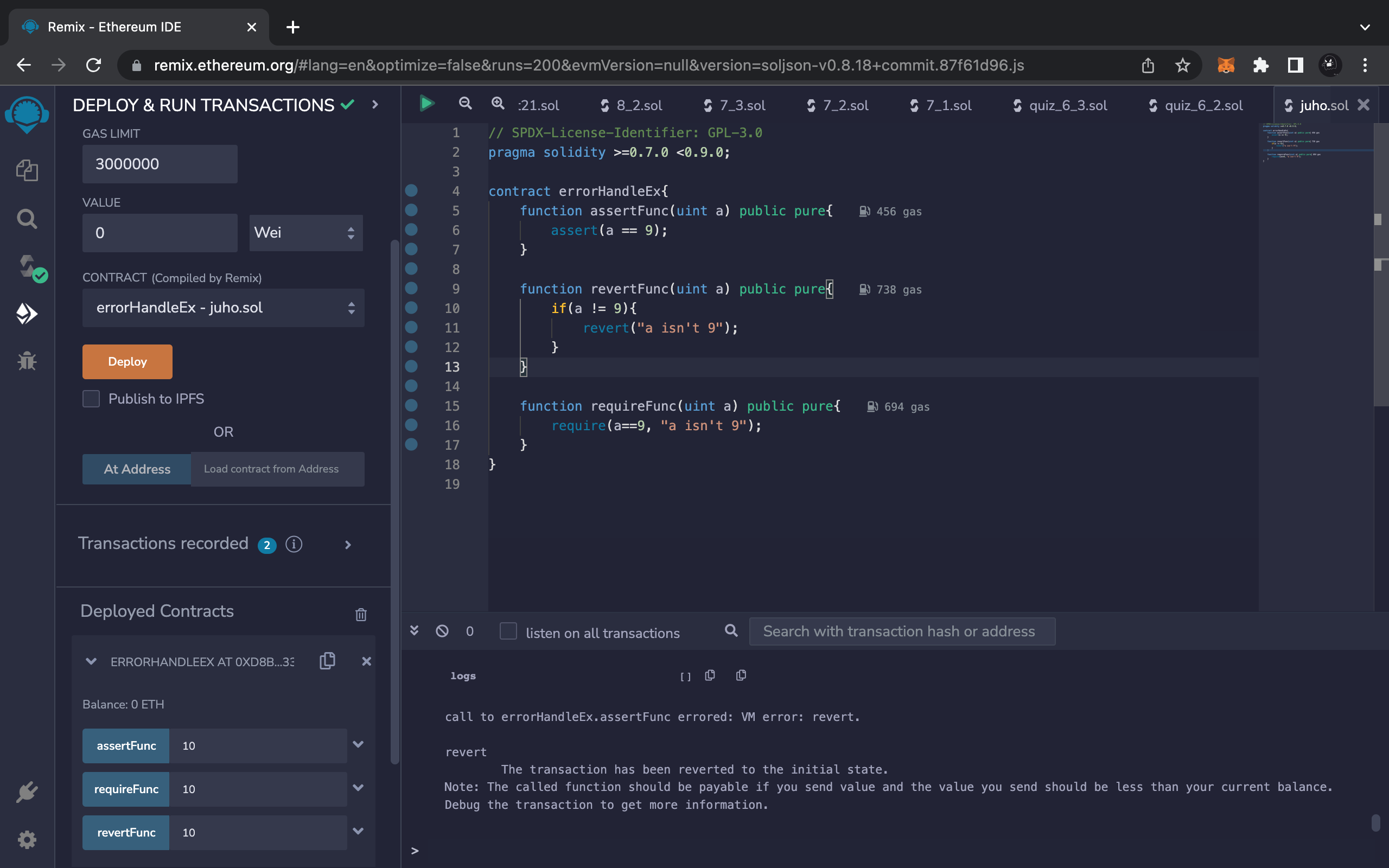Open the File Explorer sidebar icon

[x=27, y=170]
